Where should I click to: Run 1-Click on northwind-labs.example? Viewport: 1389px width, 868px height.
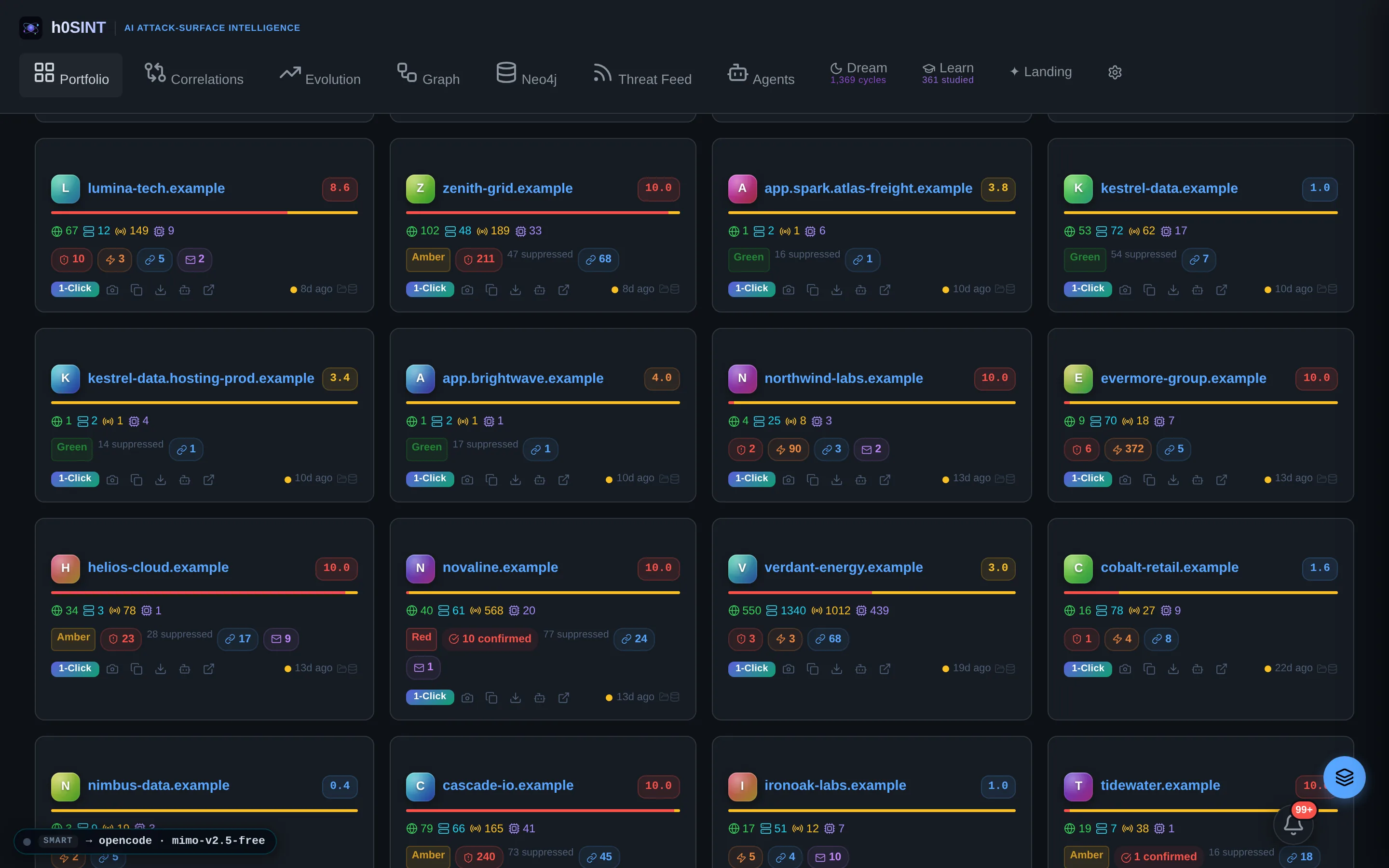click(752, 479)
